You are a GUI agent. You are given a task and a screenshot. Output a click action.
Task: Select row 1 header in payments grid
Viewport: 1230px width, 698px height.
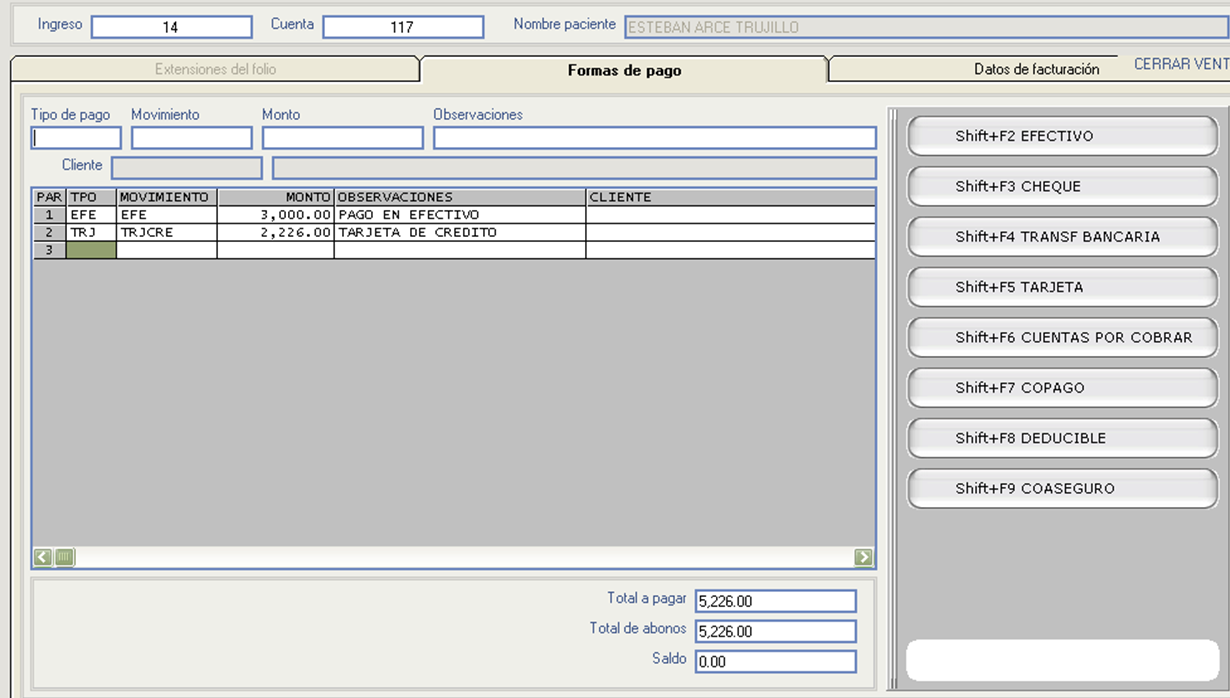[x=49, y=215]
